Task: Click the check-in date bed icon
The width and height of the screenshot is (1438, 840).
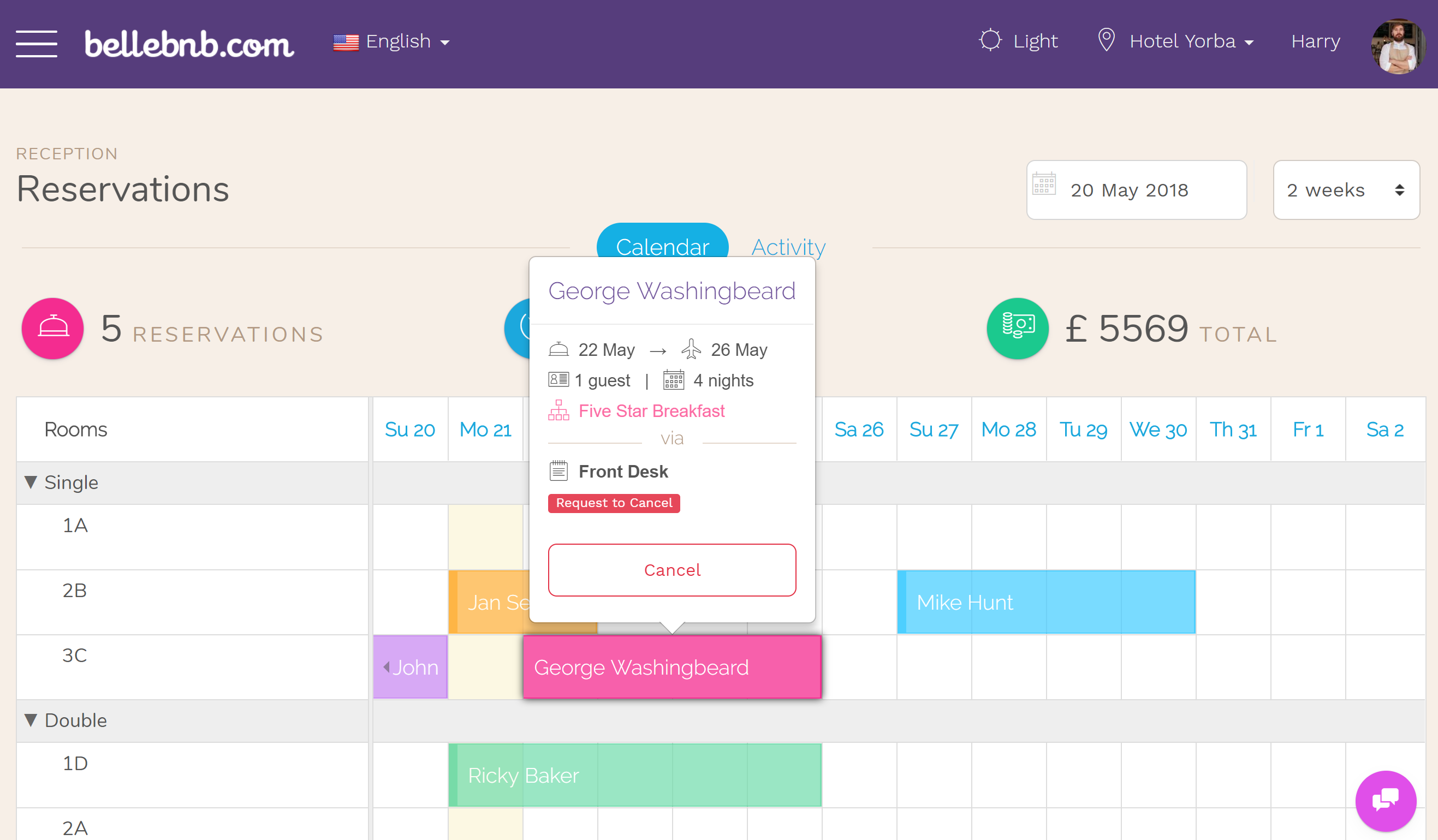Action: 558,349
